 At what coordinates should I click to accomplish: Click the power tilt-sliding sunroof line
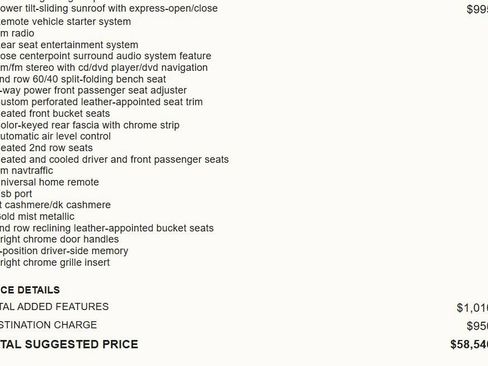(x=109, y=8)
